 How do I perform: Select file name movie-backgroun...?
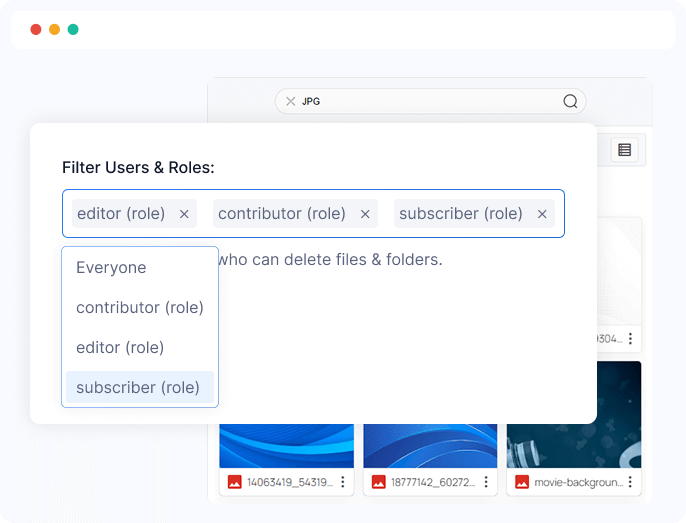click(578, 482)
